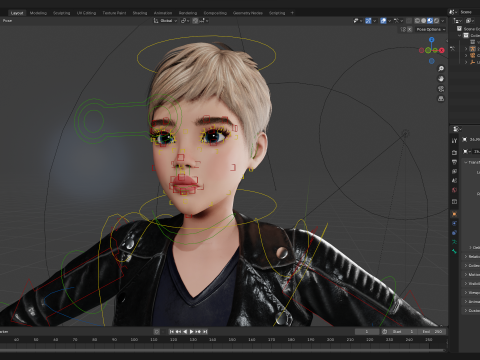Open the Tool properties tab icon

tap(454, 141)
